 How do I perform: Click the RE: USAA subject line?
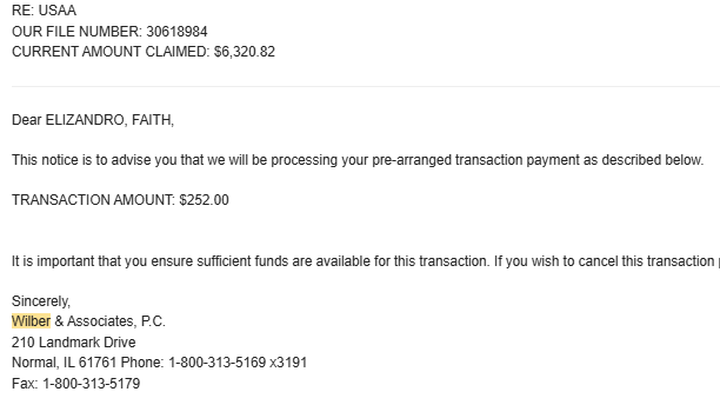(44, 10)
